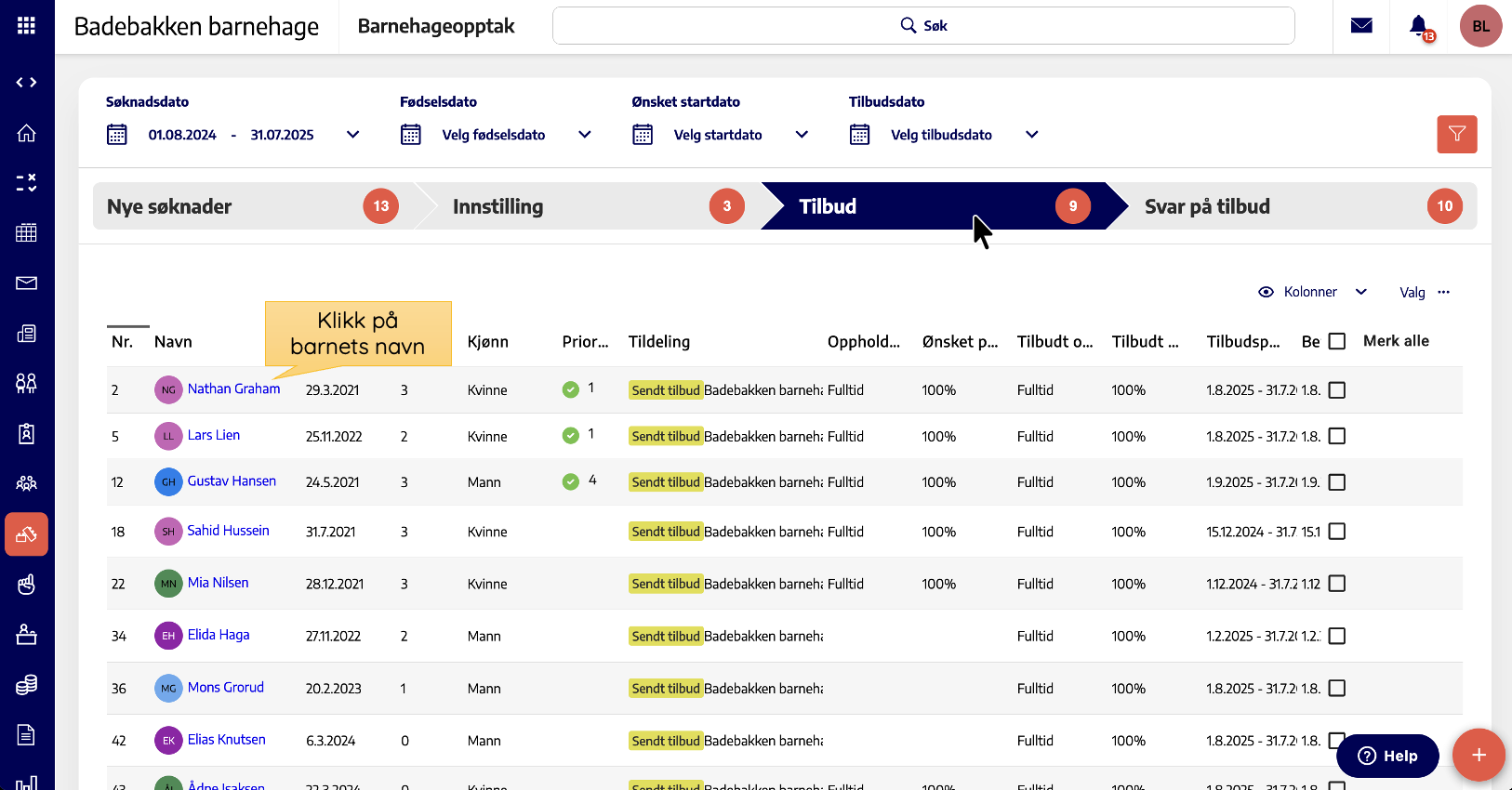Click Søknadsdato calendar icon
1512x790 pixels.
point(117,135)
